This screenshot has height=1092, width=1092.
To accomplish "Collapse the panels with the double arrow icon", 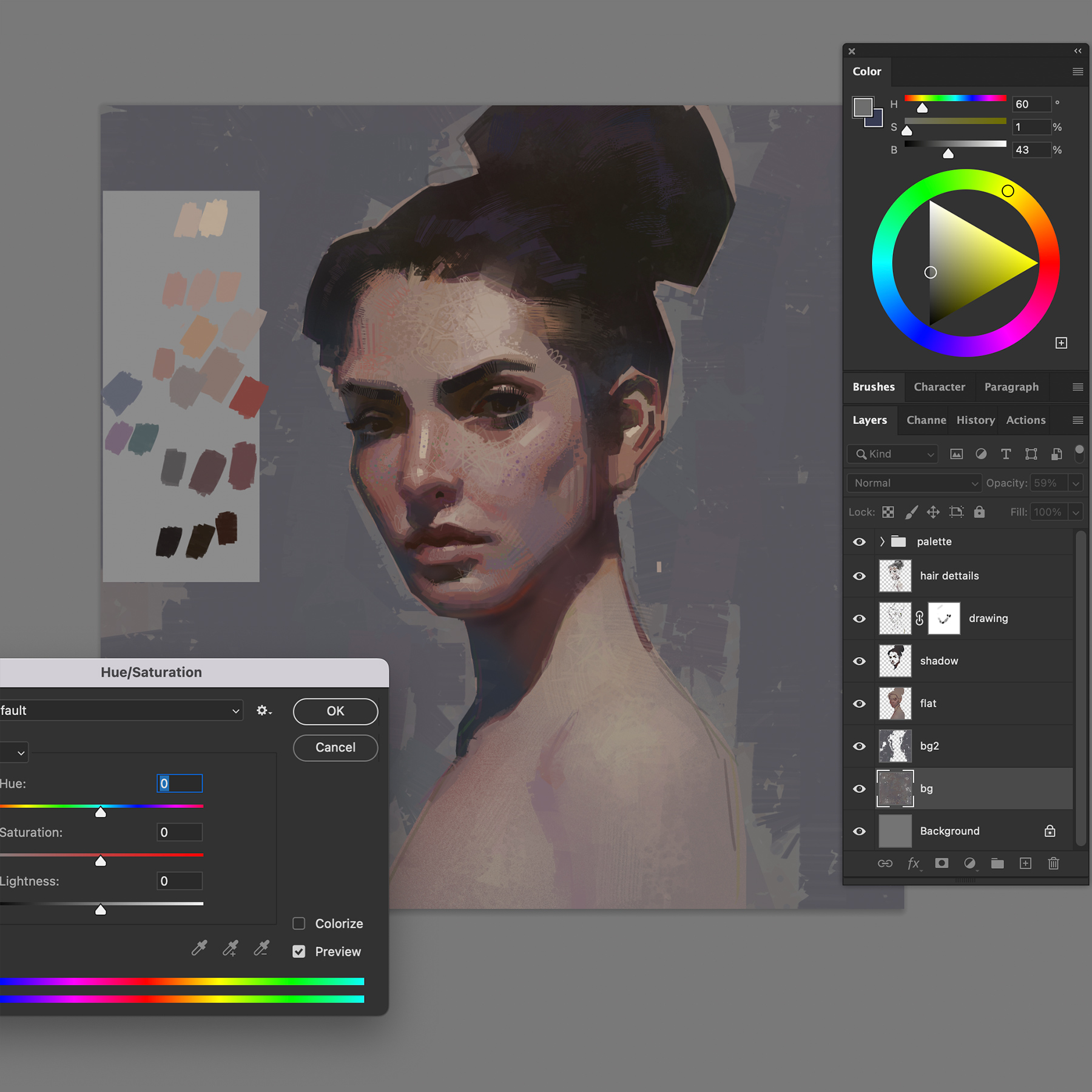I will point(1078,51).
